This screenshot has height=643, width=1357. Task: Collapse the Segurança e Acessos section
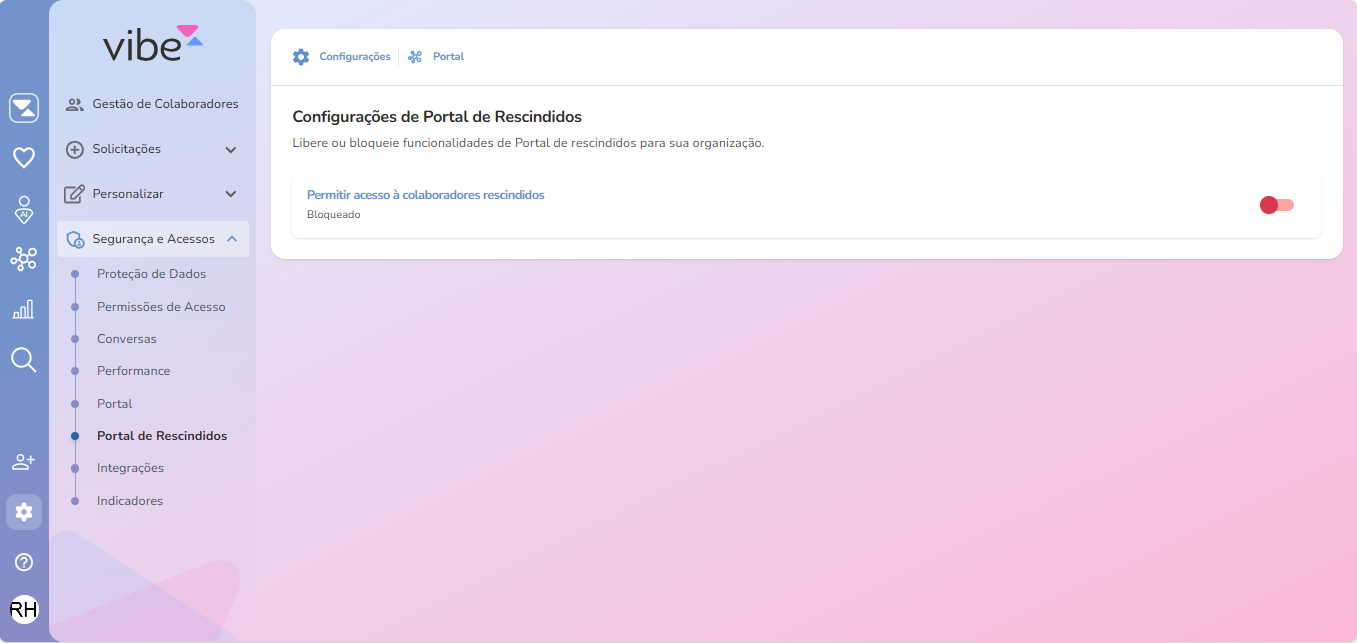coord(231,239)
